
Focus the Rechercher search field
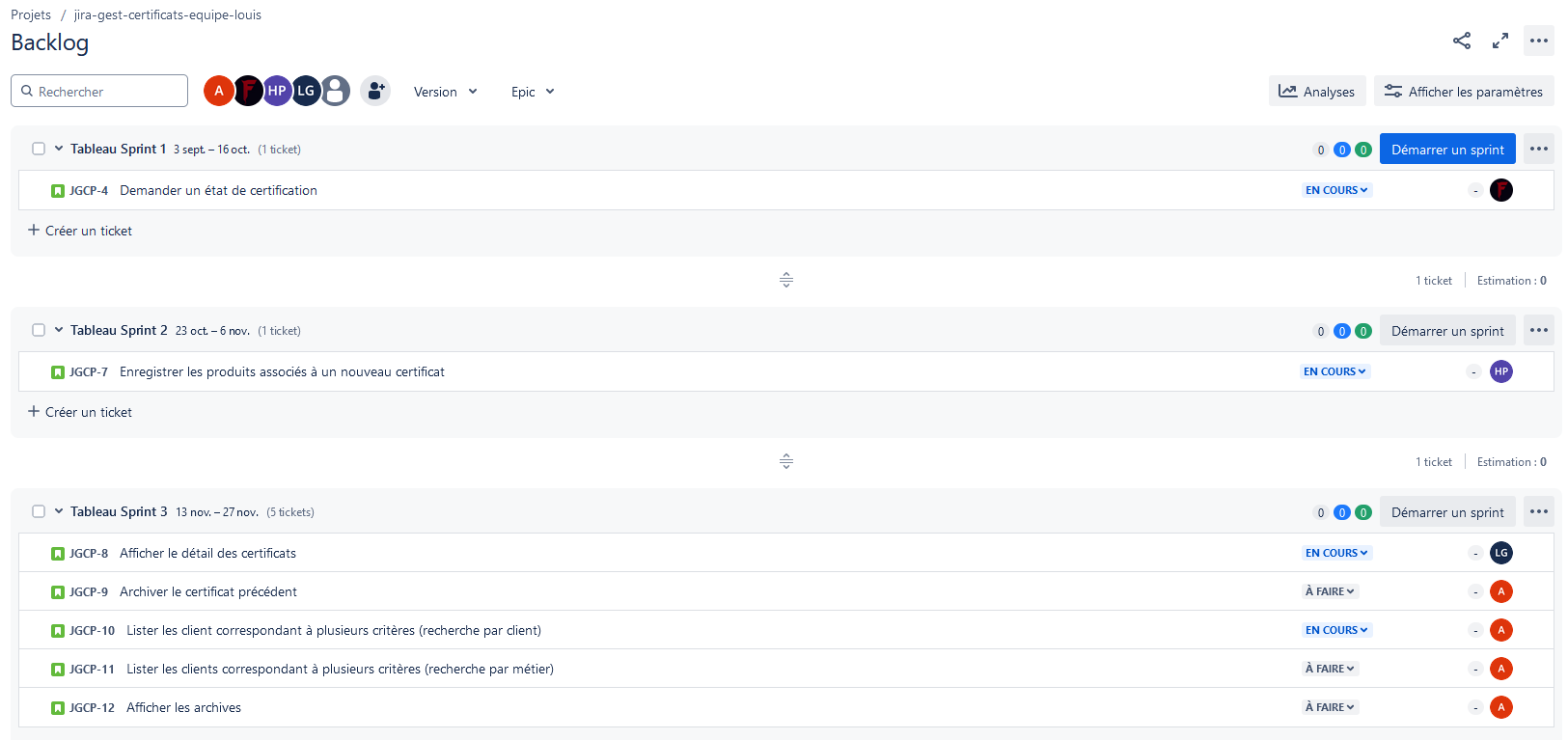coord(106,92)
